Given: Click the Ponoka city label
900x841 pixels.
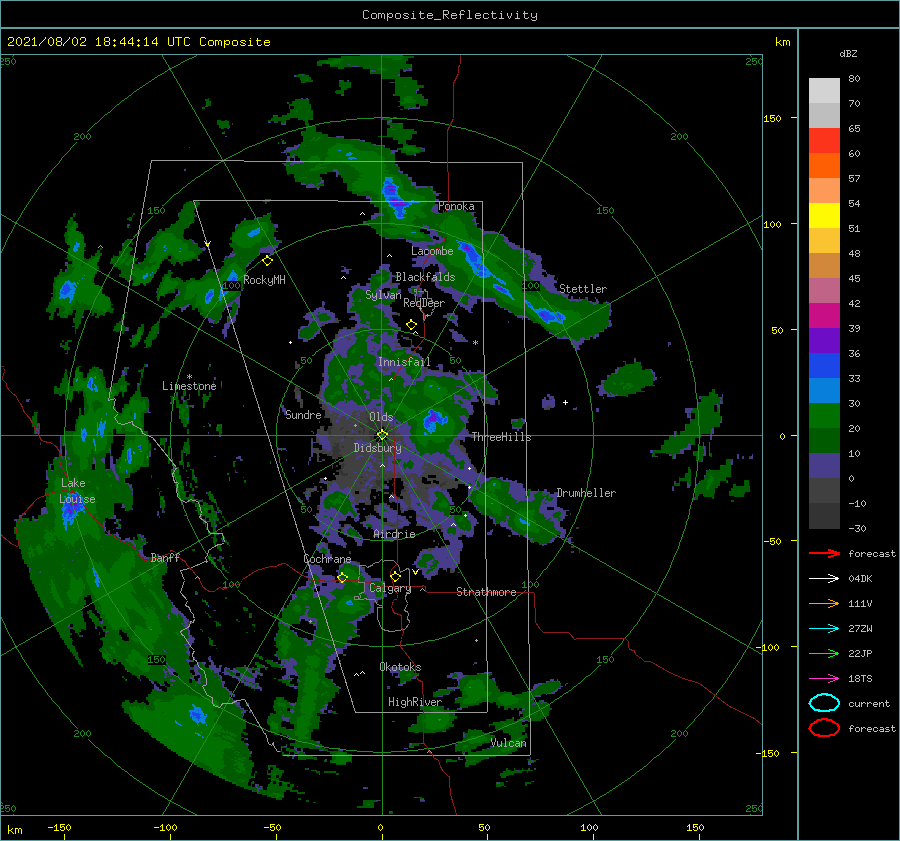Looking at the screenshot, I should click(x=456, y=206).
